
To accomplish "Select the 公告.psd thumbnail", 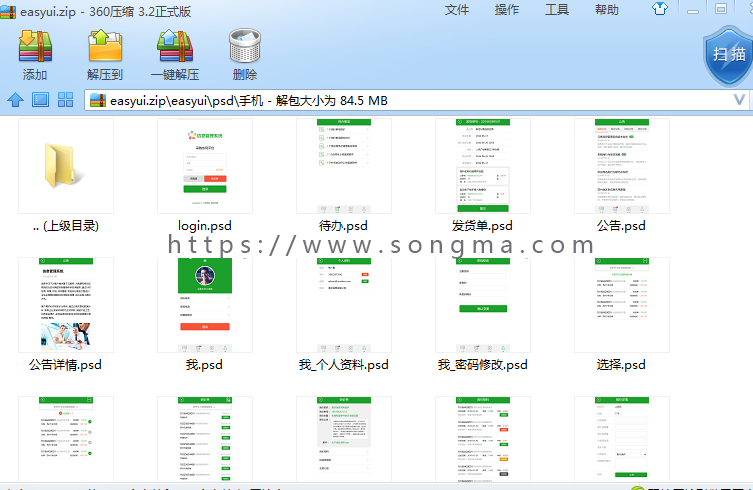I will click(622, 166).
